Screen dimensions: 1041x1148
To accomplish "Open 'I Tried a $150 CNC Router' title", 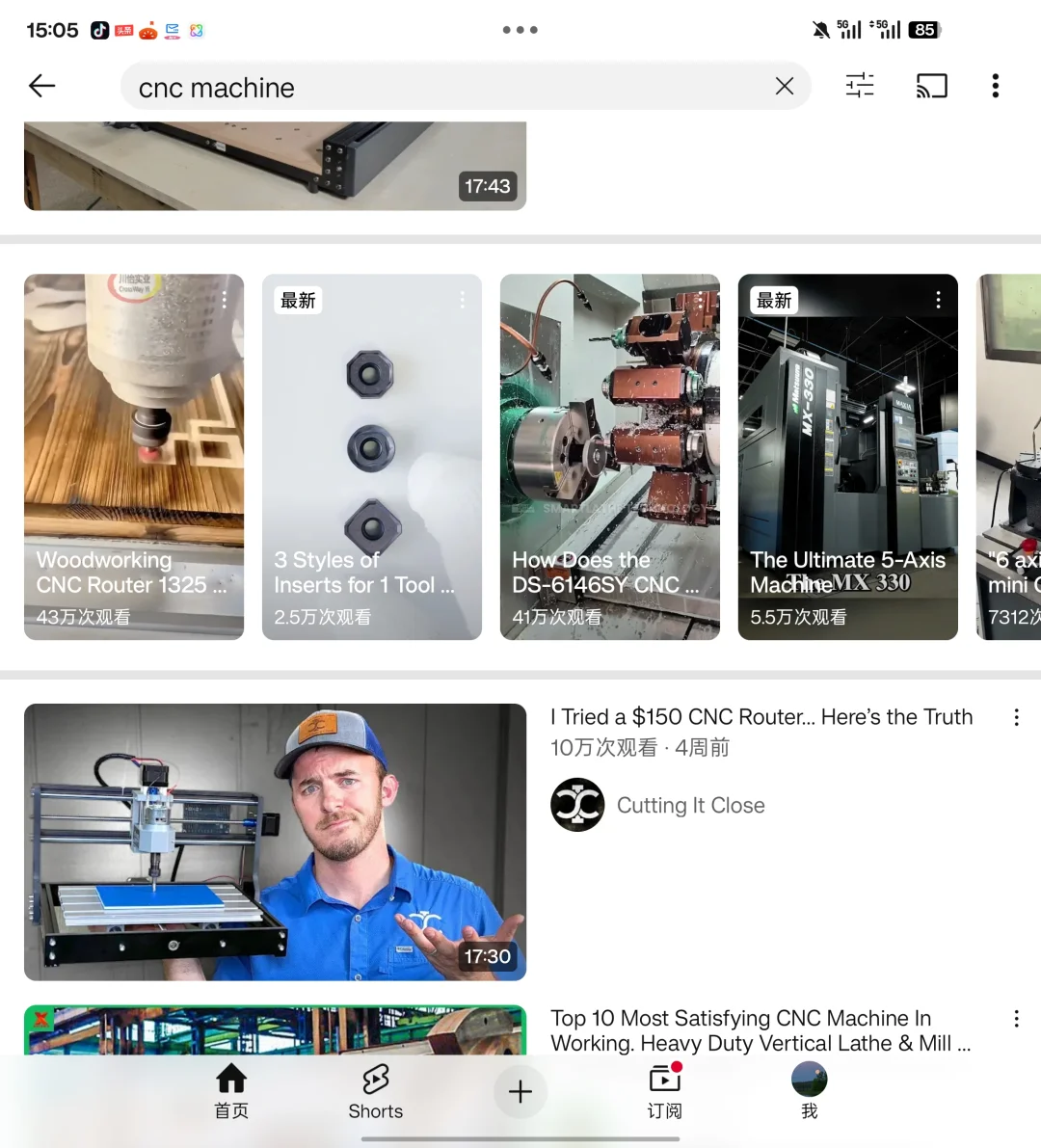I will coord(761,717).
